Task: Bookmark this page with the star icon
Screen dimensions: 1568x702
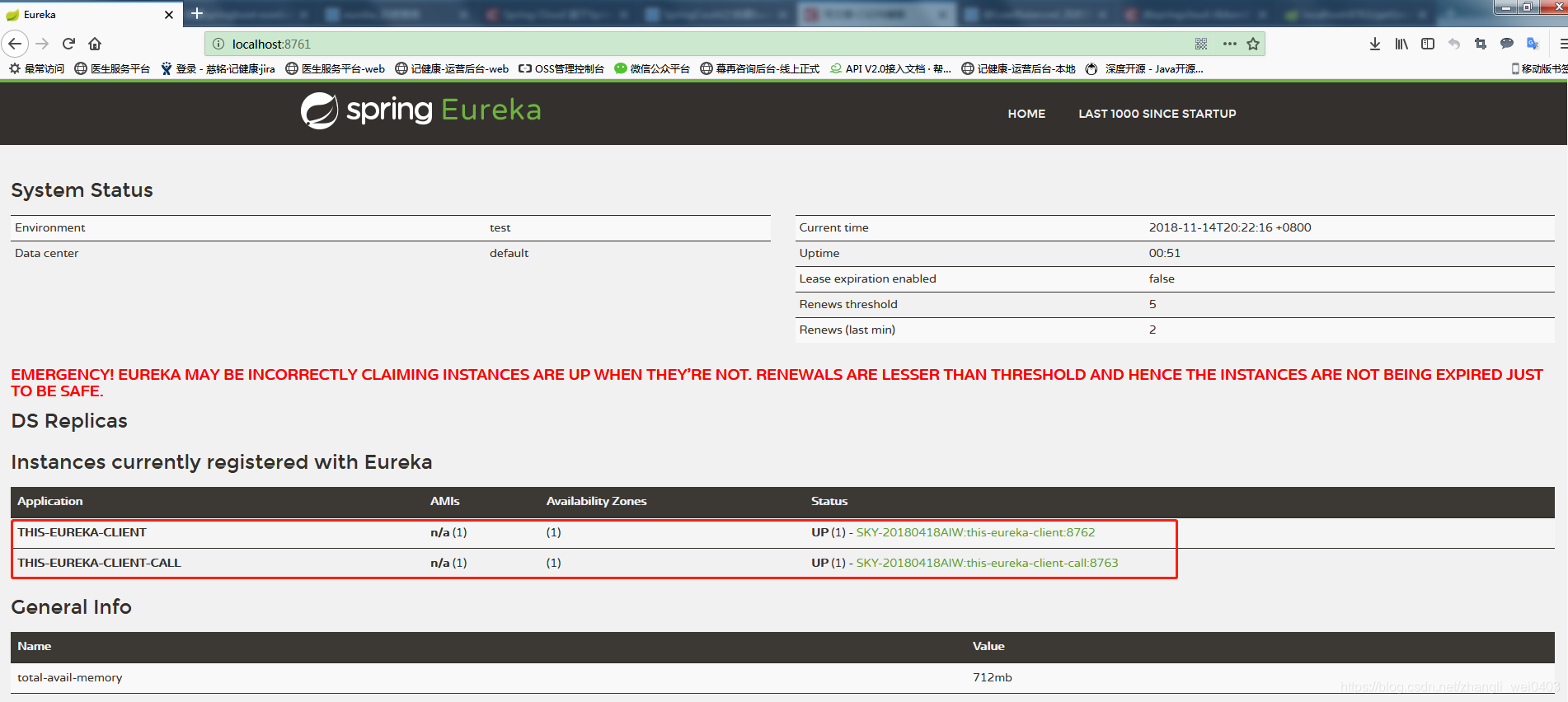Action: pos(1253,44)
